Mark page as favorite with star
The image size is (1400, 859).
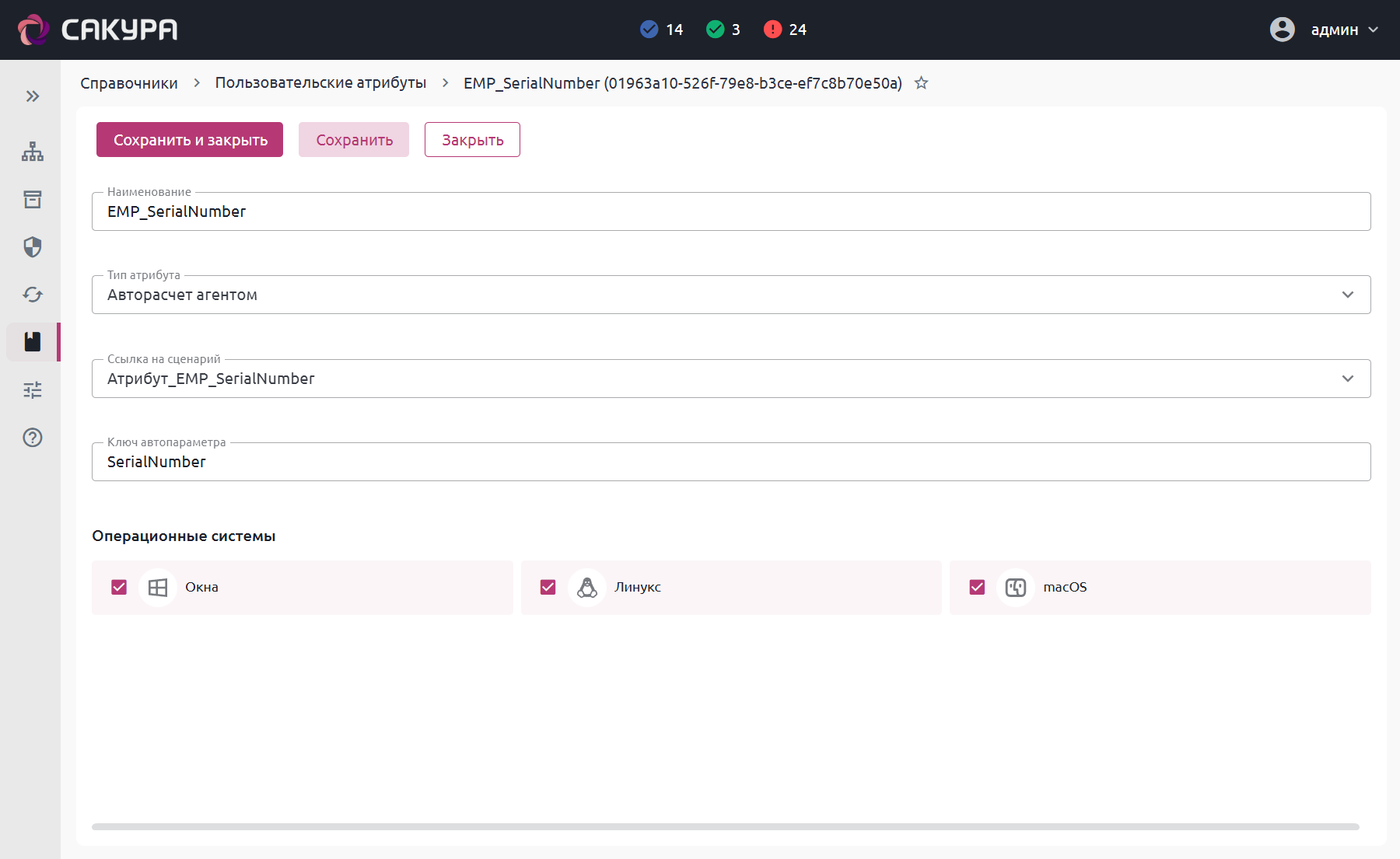coord(922,82)
